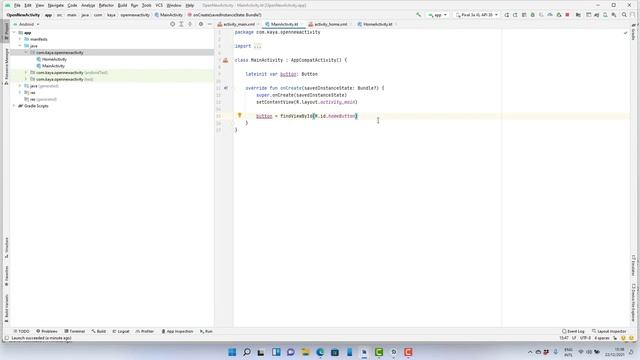Open Windows taskbar search

pos(247,352)
